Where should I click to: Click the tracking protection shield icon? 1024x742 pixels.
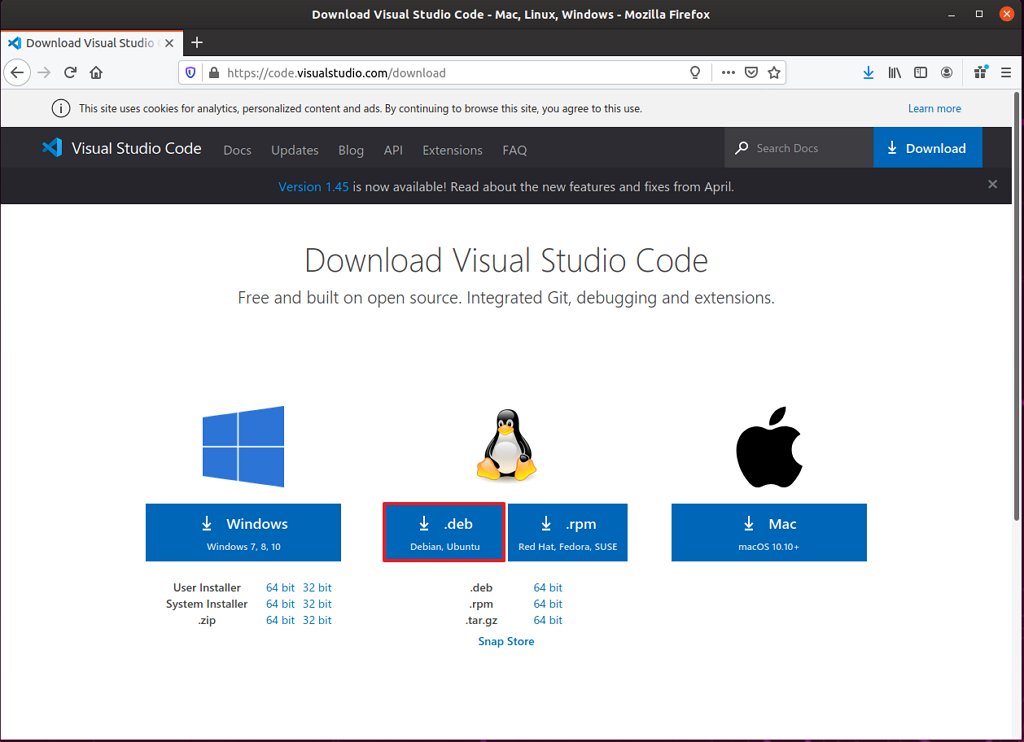190,73
